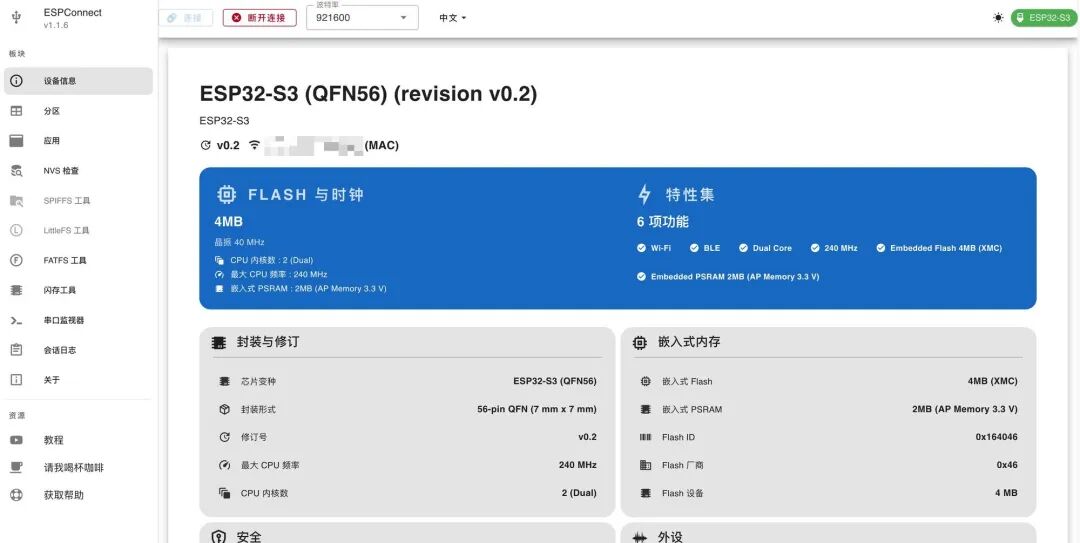Viewport: 1080px width, 543px height.
Task: Click the Flash 设备 value 4 MB
Action: 1006,493
